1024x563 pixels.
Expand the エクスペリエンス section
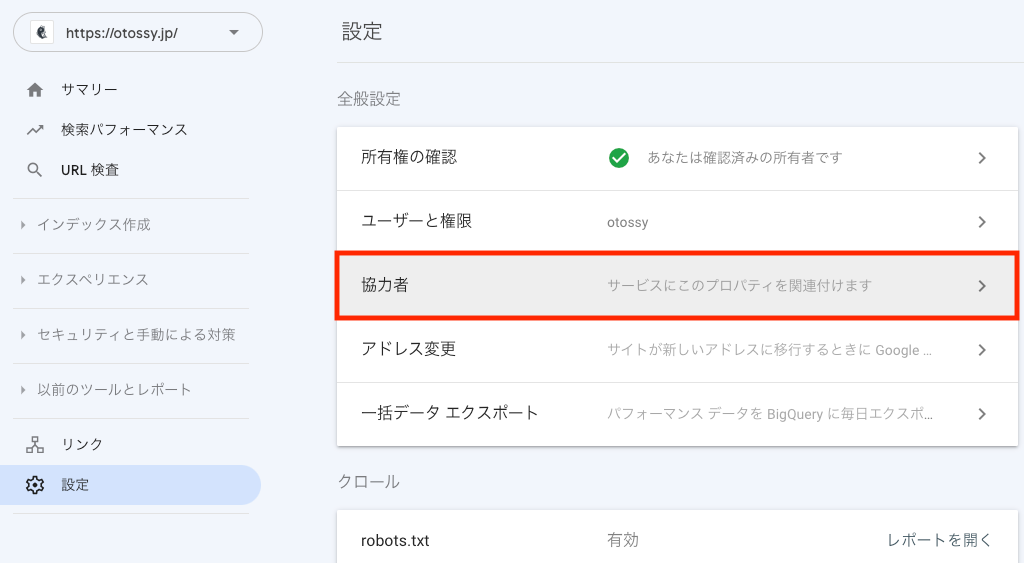tap(92, 280)
